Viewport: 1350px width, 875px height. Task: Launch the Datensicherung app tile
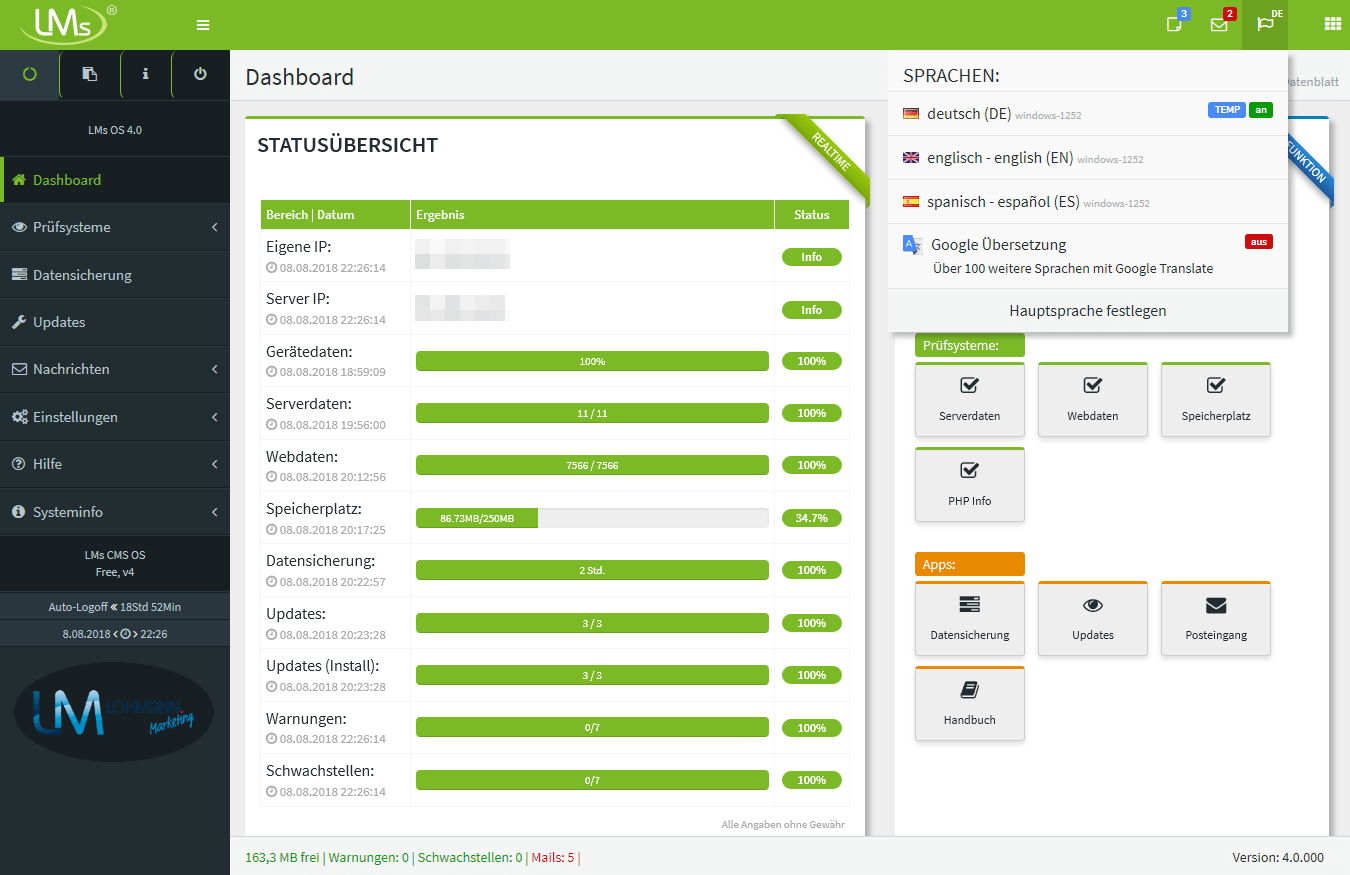(x=970, y=618)
